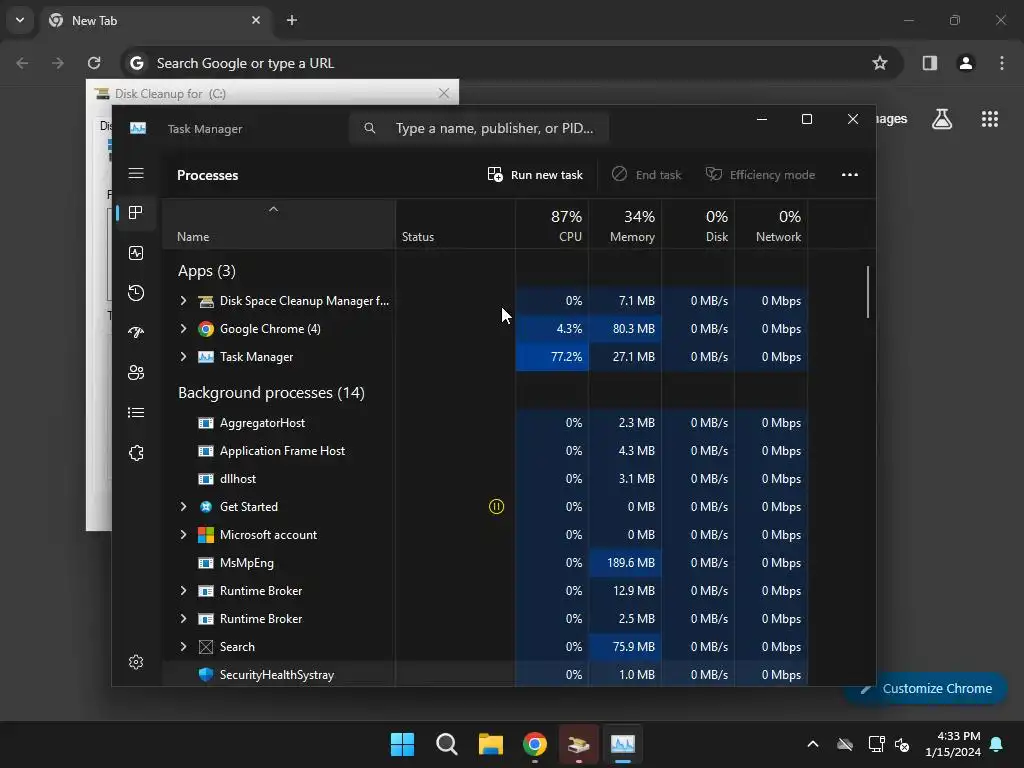This screenshot has width=1024, height=768.
Task: Expand the Get Started background process
Action: pos(183,507)
